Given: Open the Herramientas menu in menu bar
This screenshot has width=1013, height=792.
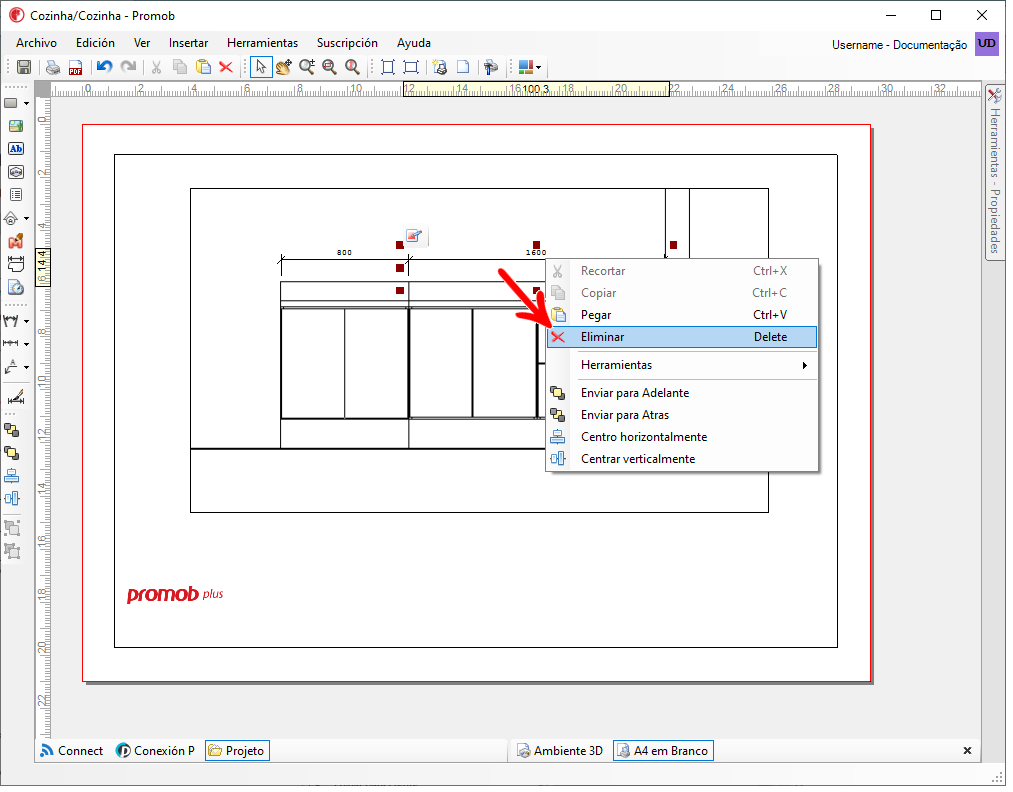Looking at the screenshot, I should (x=262, y=43).
